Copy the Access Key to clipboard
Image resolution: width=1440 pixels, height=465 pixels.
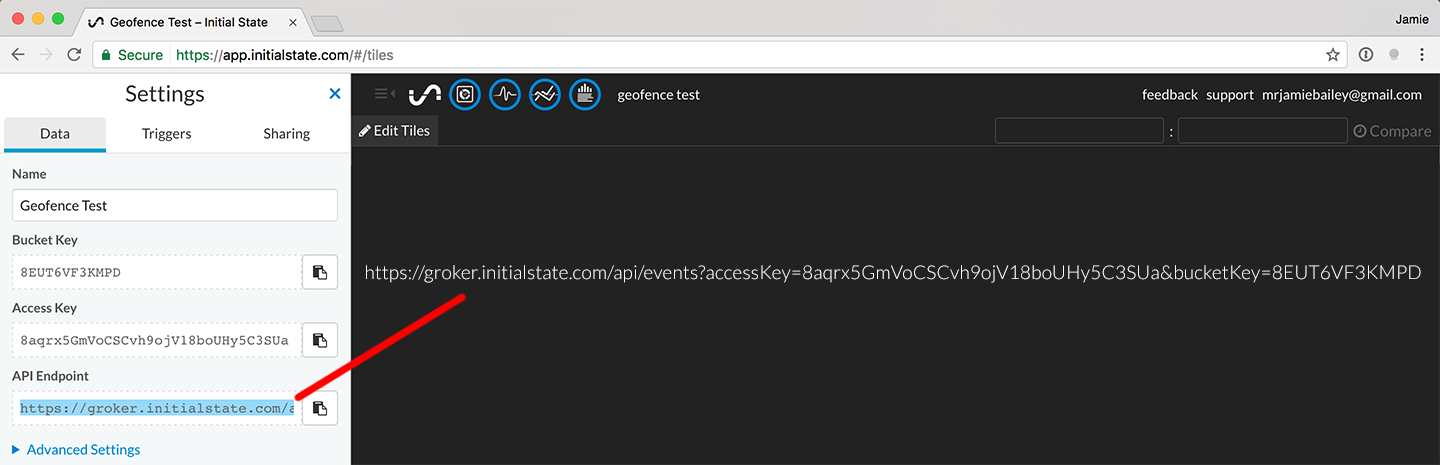[x=320, y=340]
